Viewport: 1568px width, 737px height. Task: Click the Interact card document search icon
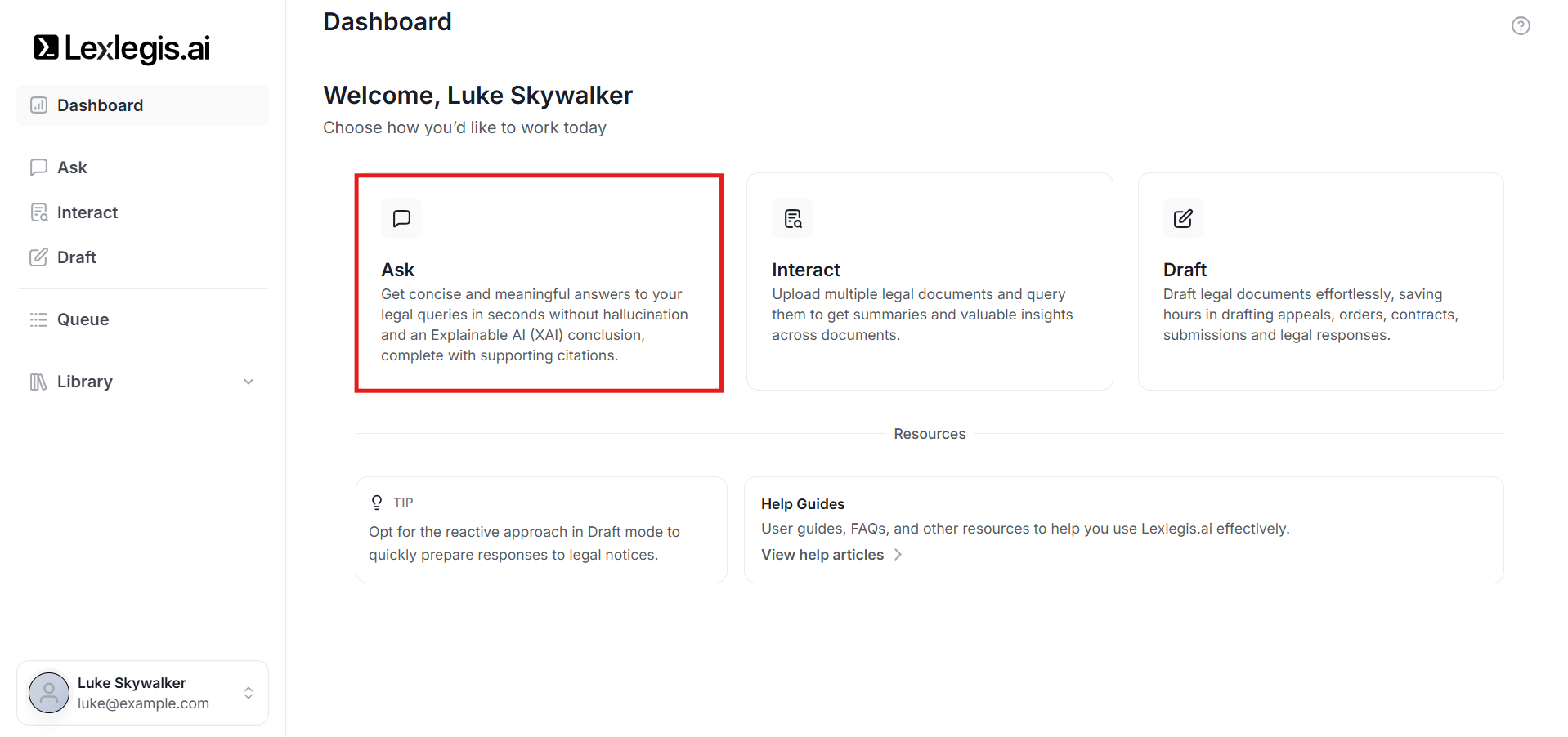coord(792,218)
